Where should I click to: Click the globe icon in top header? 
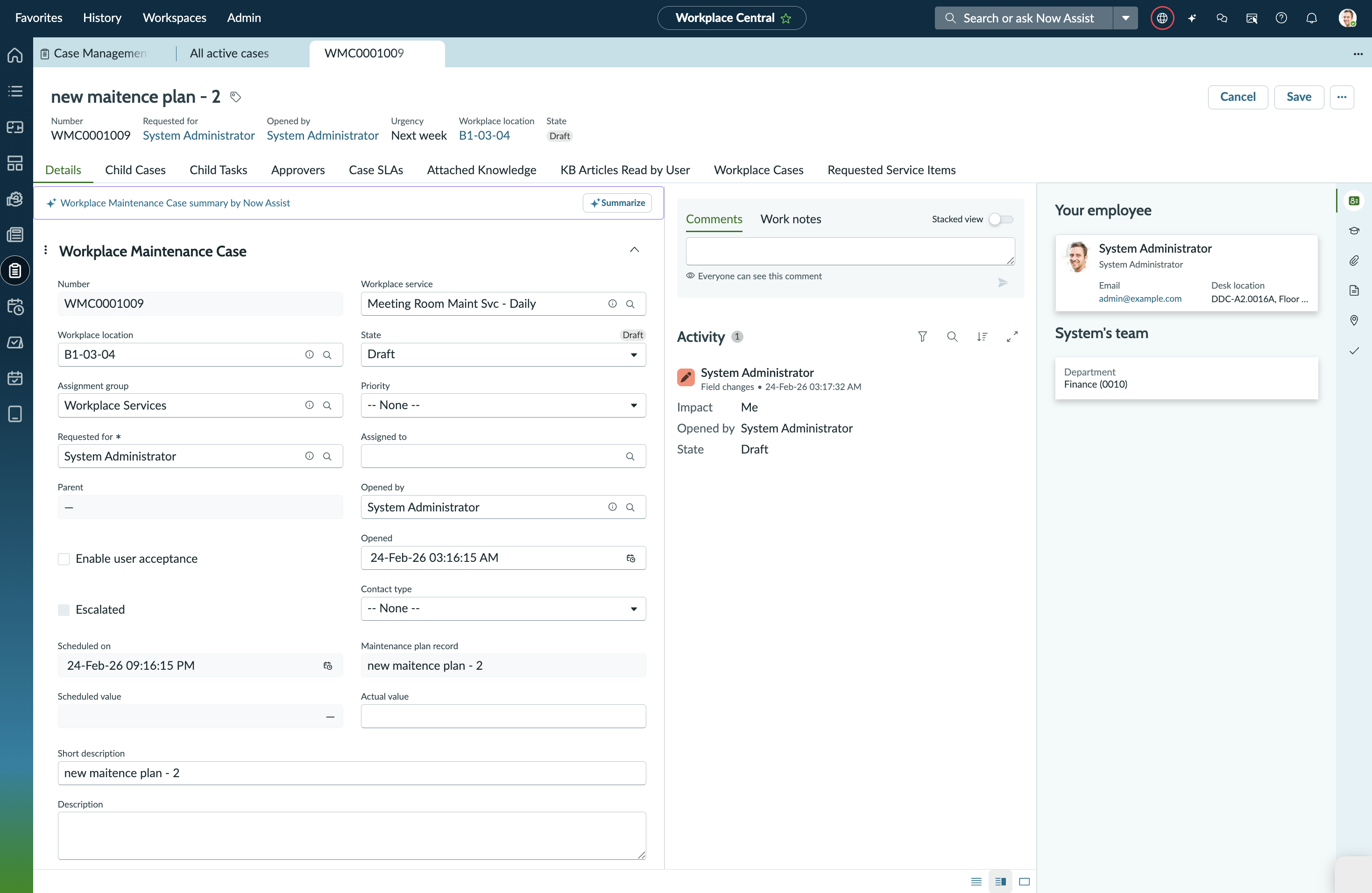[x=1161, y=18]
